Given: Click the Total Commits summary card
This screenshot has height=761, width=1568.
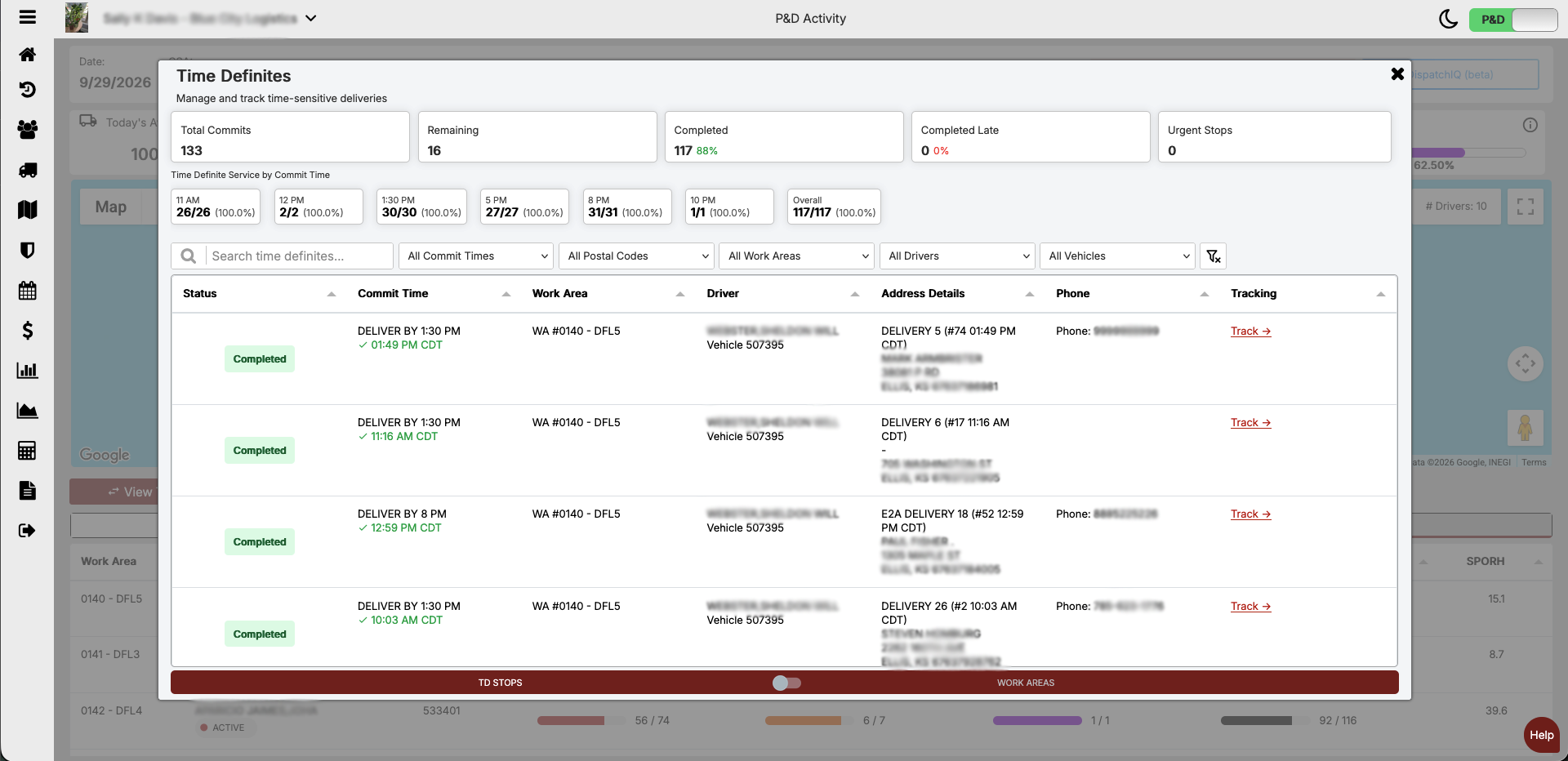Looking at the screenshot, I should [290, 137].
